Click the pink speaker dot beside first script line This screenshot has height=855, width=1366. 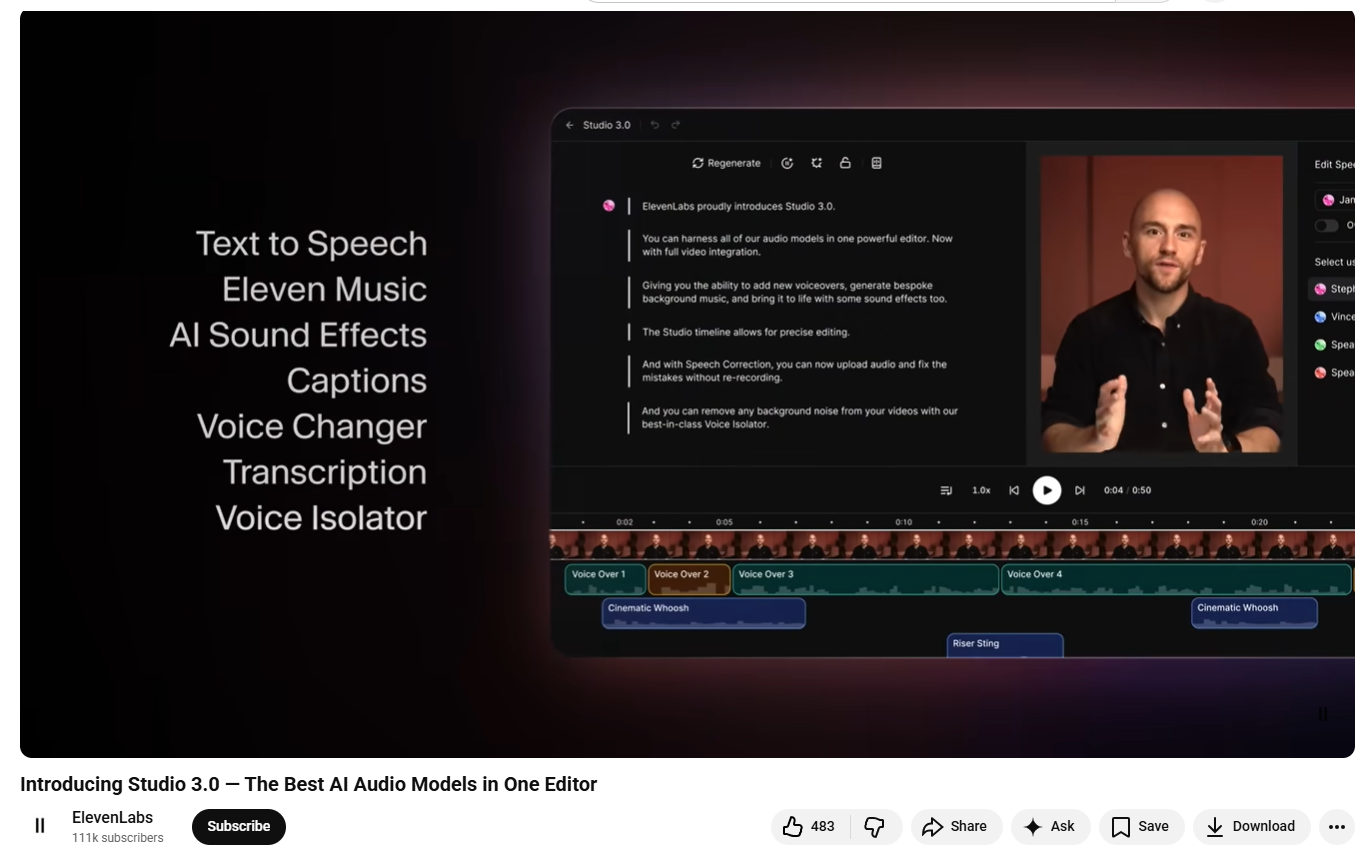608,206
